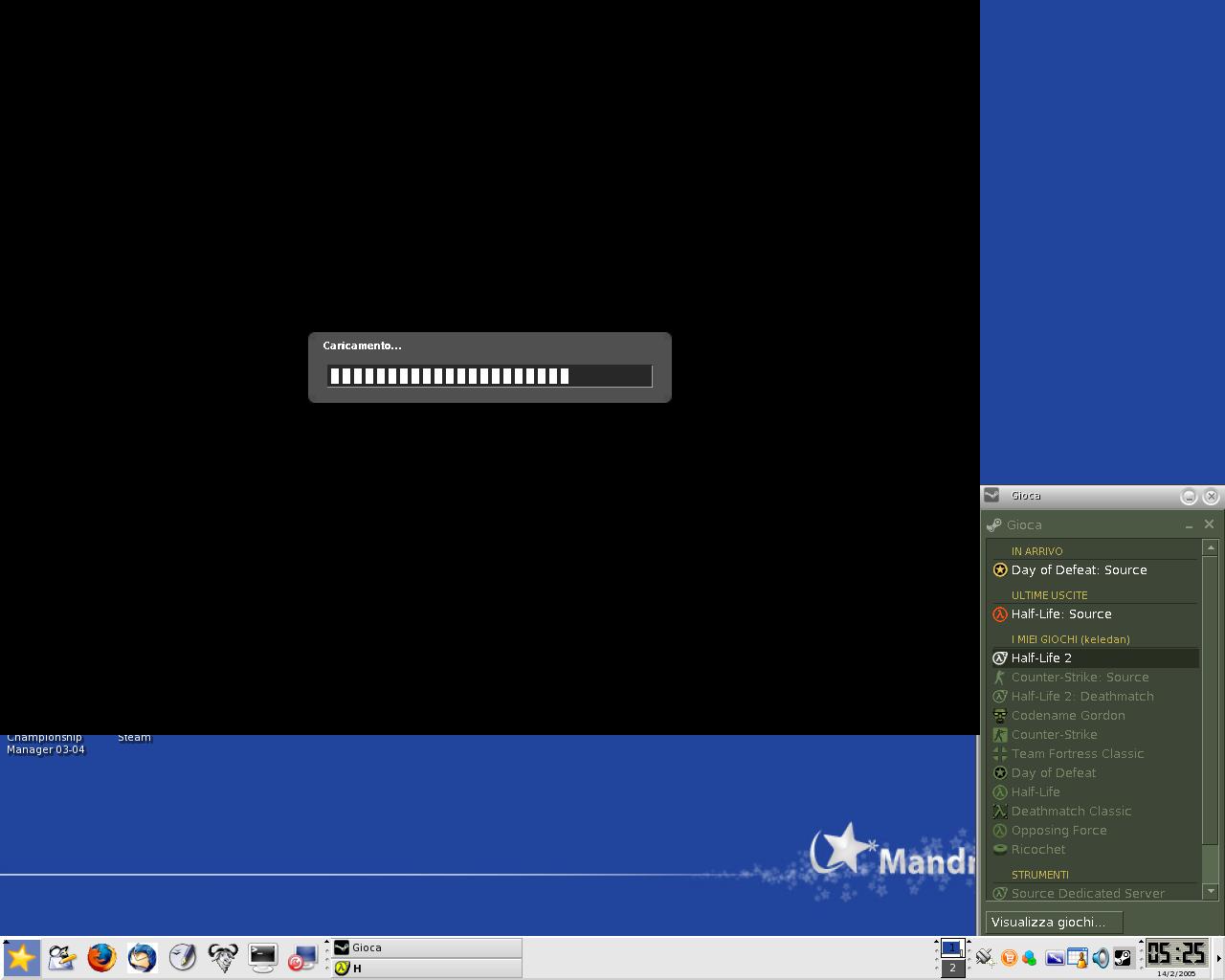Click the volume speaker tray icon
The height and width of the screenshot is (980, 1225).
tap(1101, 957)
